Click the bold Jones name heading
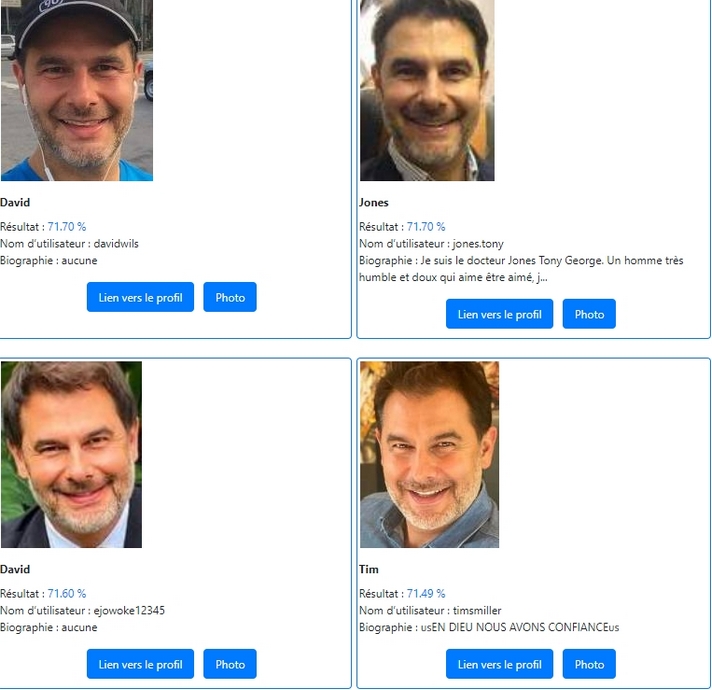The width and height of the screenshot is (712, 690). tap(374, 202)
